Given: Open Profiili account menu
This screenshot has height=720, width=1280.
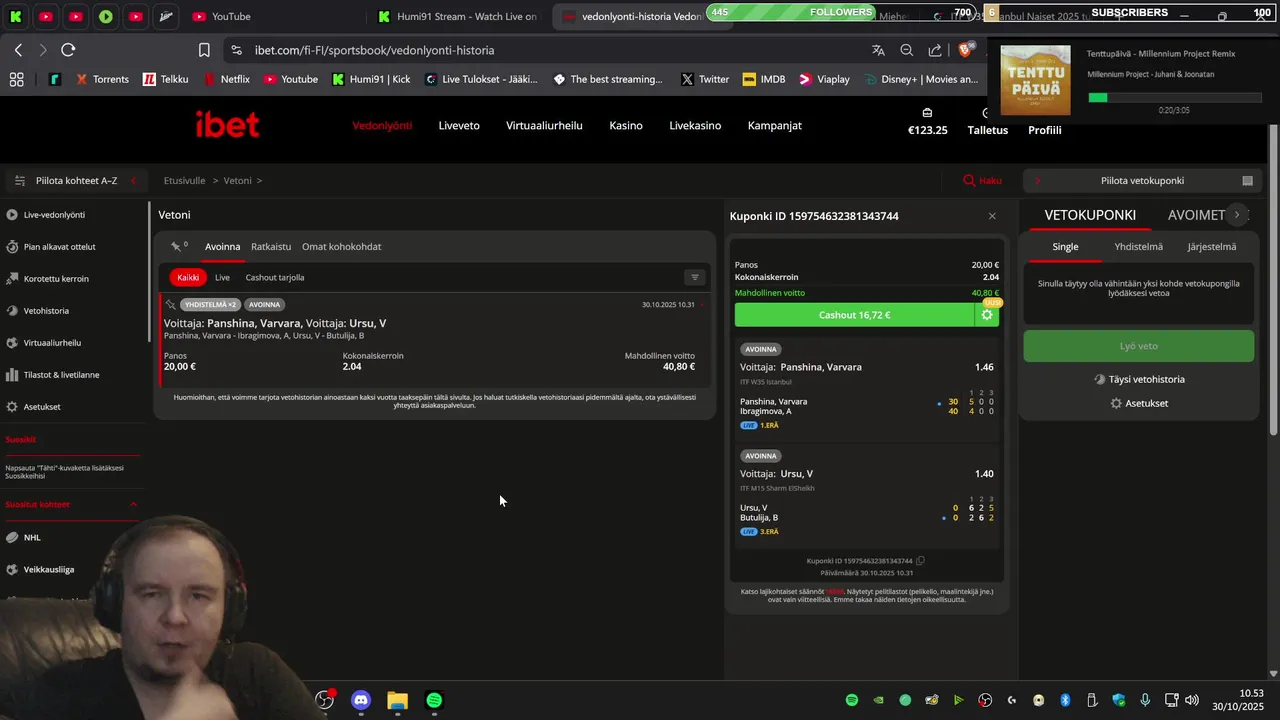Looking at the screenshot, I should [1045, 130].
